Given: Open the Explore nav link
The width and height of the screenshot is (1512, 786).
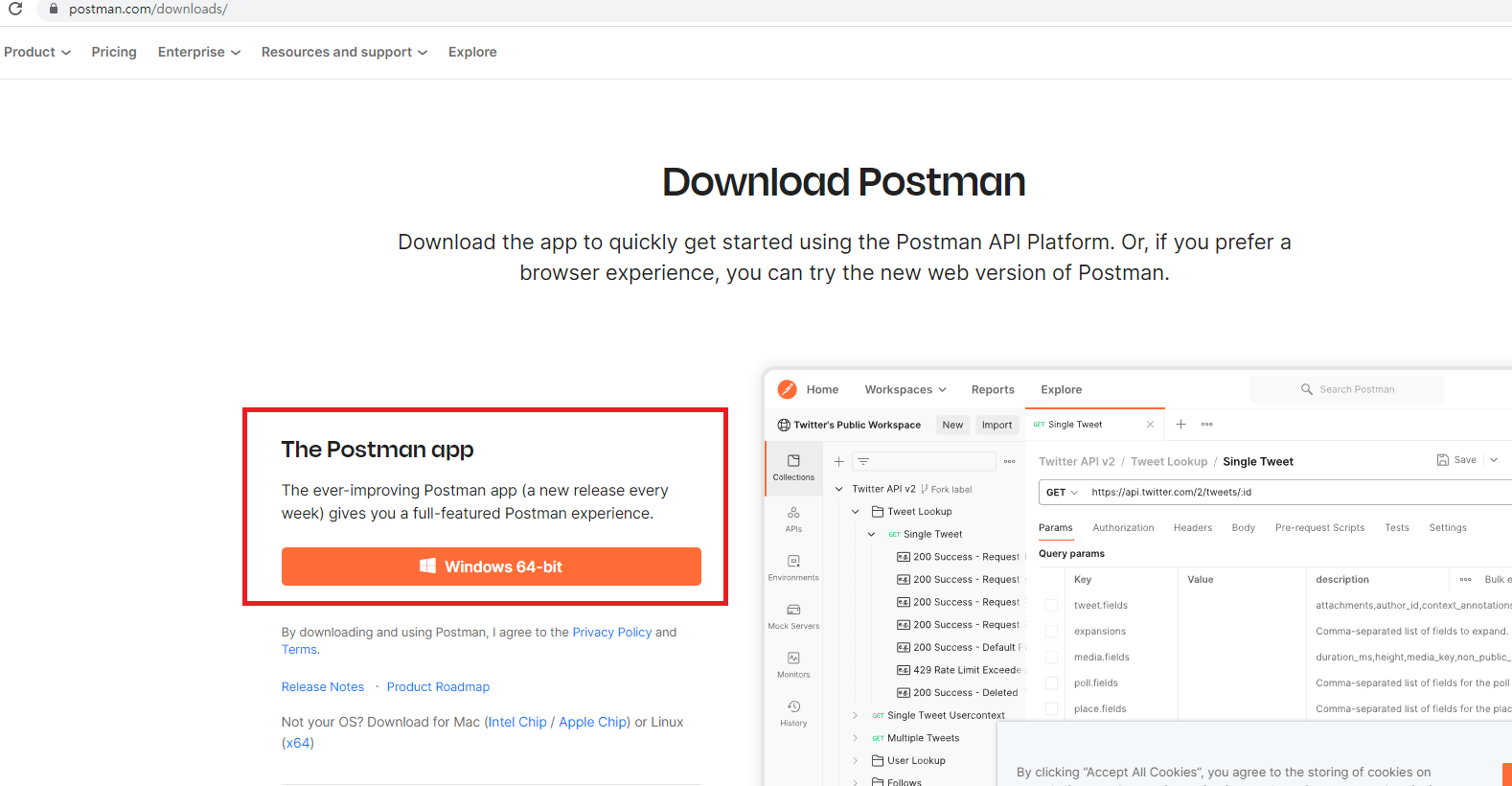Looking at the screenshot, I should (472, 52).
